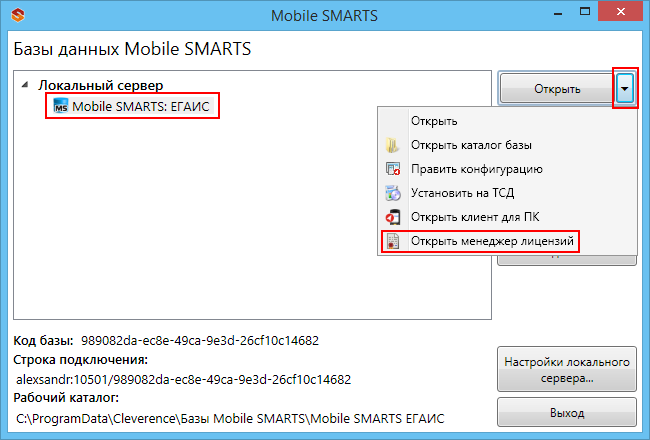Pick Открыть клиент для ПК menu entry
Image resolution: width=650 pixels, height=440 pixels.
507,217
